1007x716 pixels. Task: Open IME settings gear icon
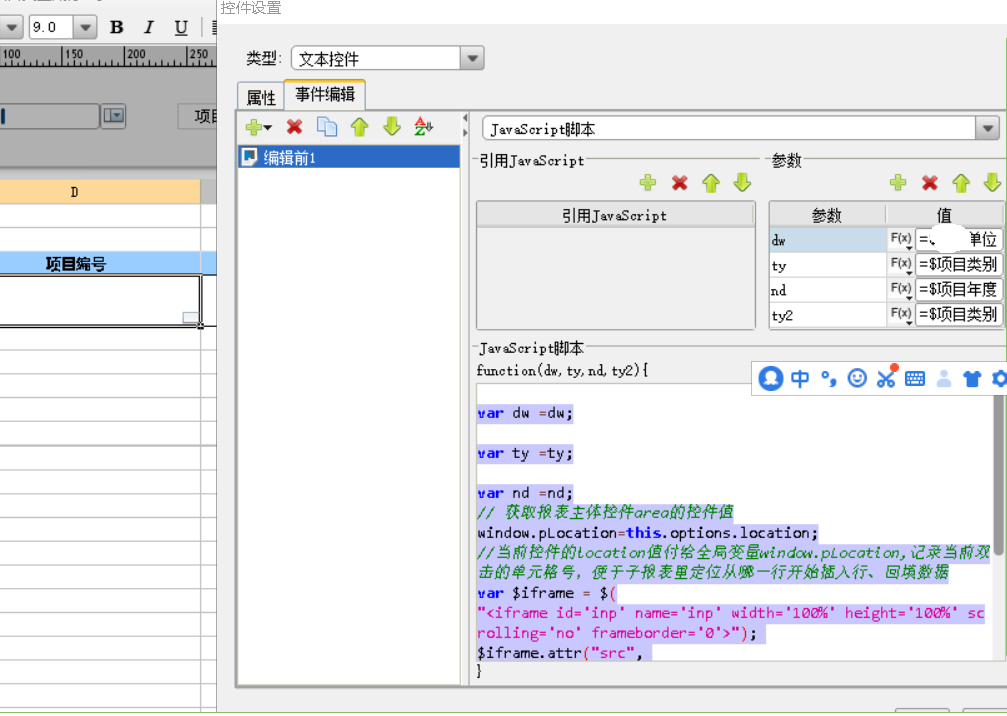pos(999,378)
